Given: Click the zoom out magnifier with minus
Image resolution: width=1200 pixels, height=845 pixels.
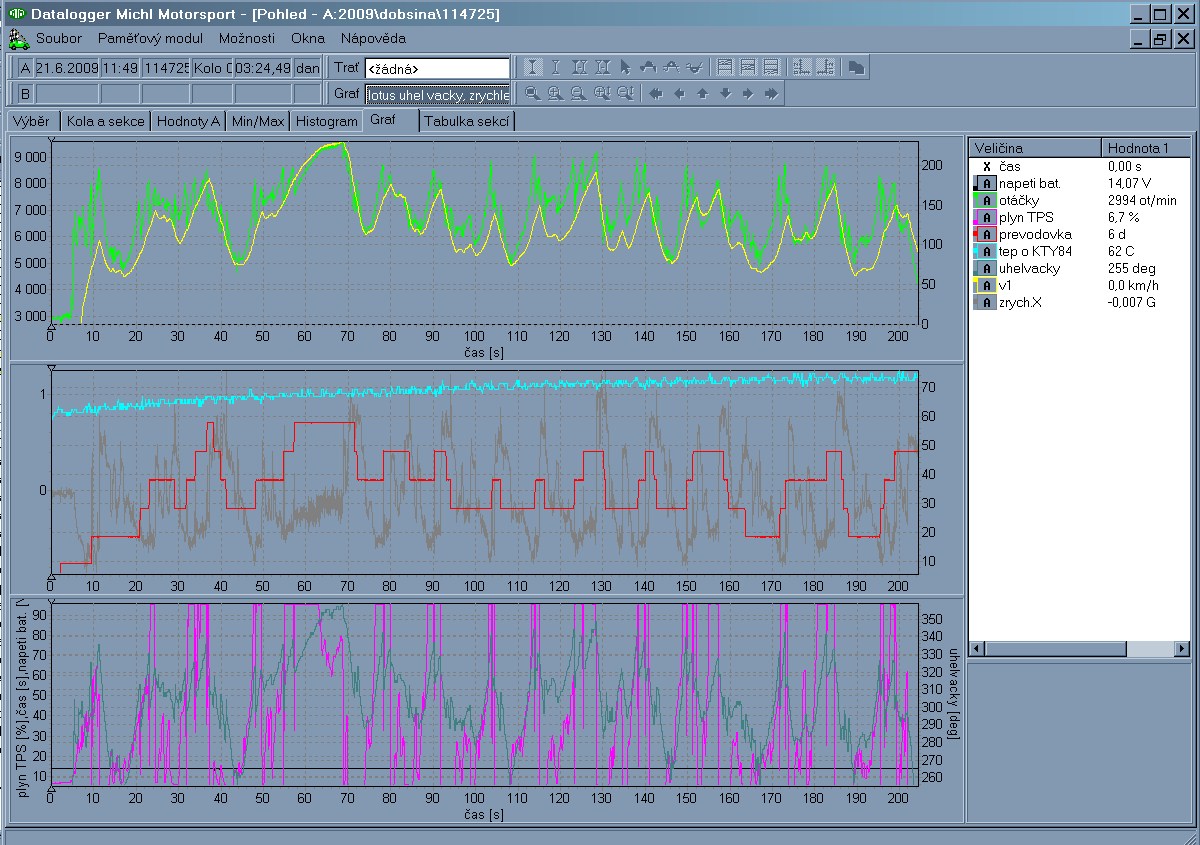Looking at the screenshot, I should [x=579, y=94].
